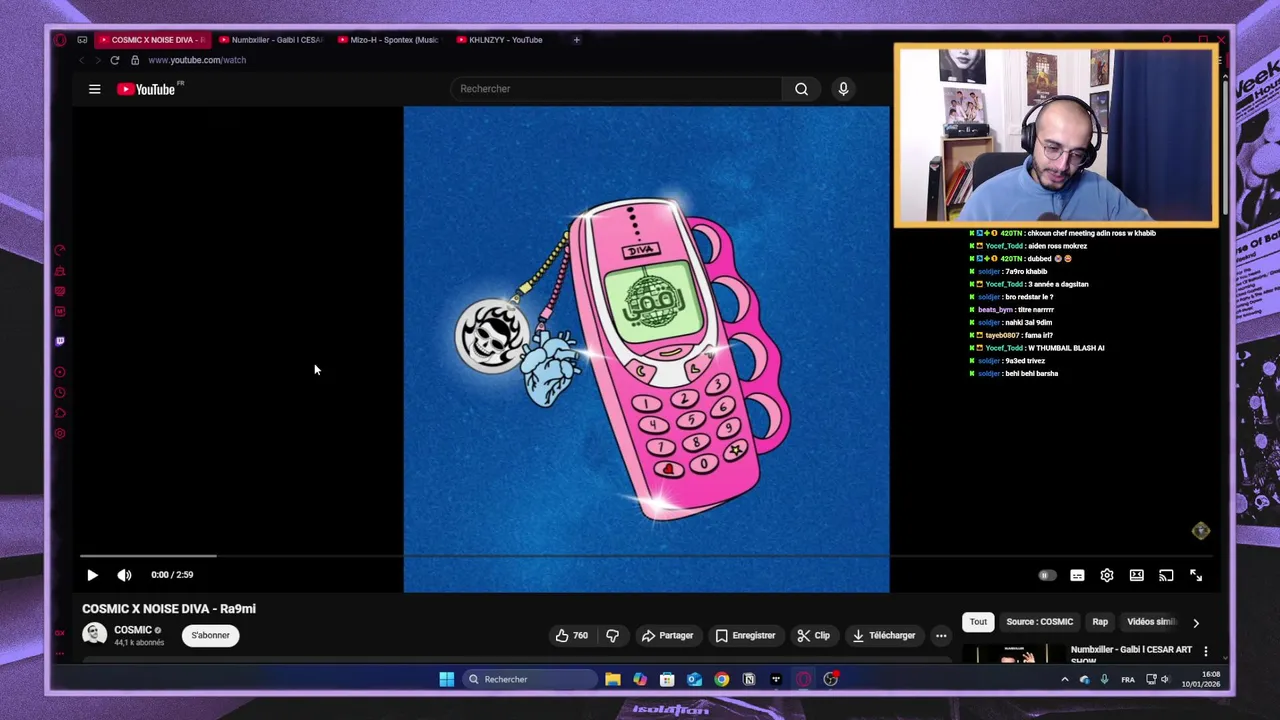This screenshot has height=720, width=1280.
Task: Open the YouTube hamburger guide menu
Action: tap(95, 89)
